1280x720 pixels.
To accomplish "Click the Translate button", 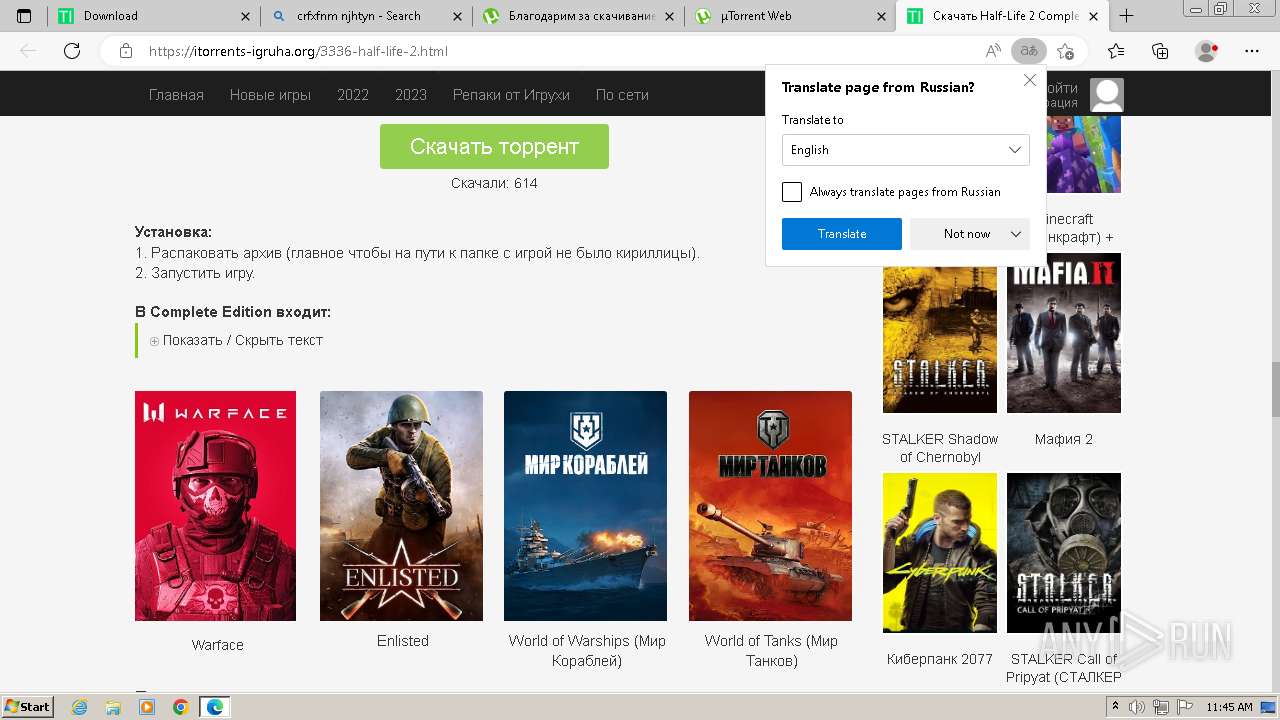I will coord(842,234).
